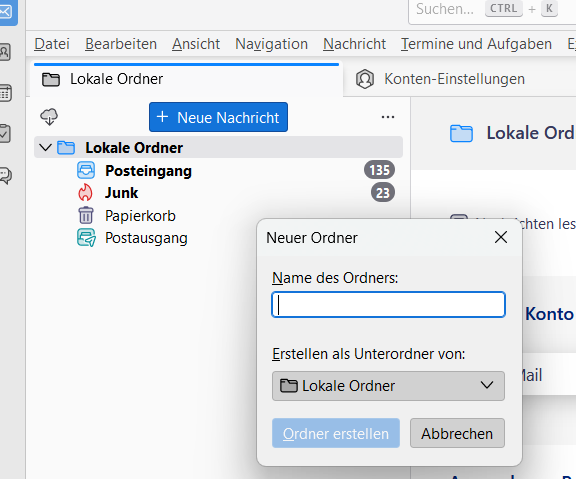Open the Ansicht menu
Viewport: 576px width, 479px height.
click(196, 44)
